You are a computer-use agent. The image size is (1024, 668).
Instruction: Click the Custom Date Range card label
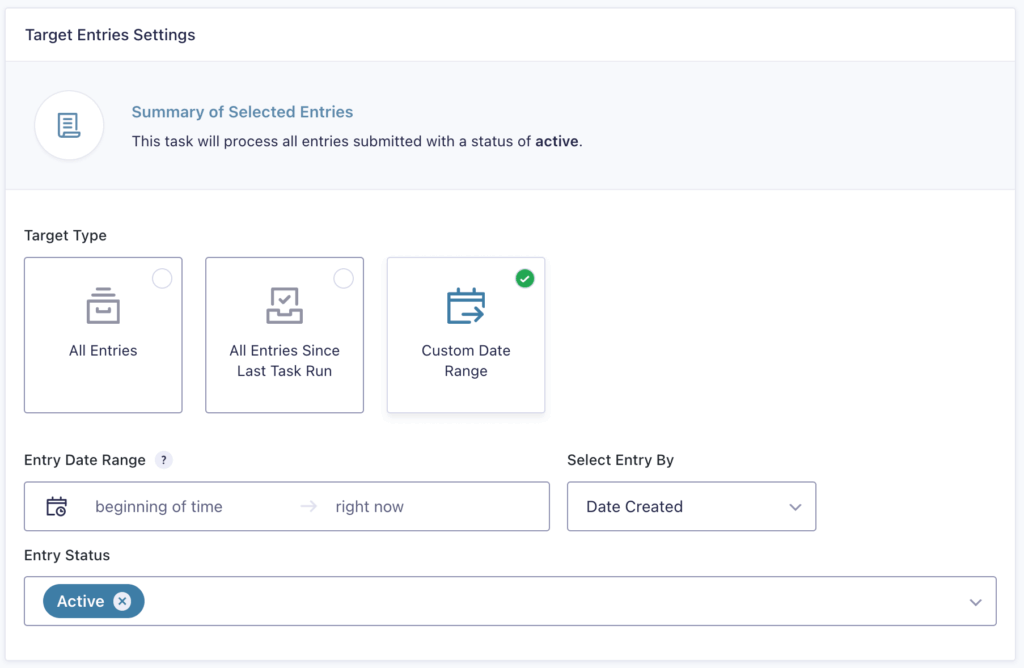[x=466, y=361]
